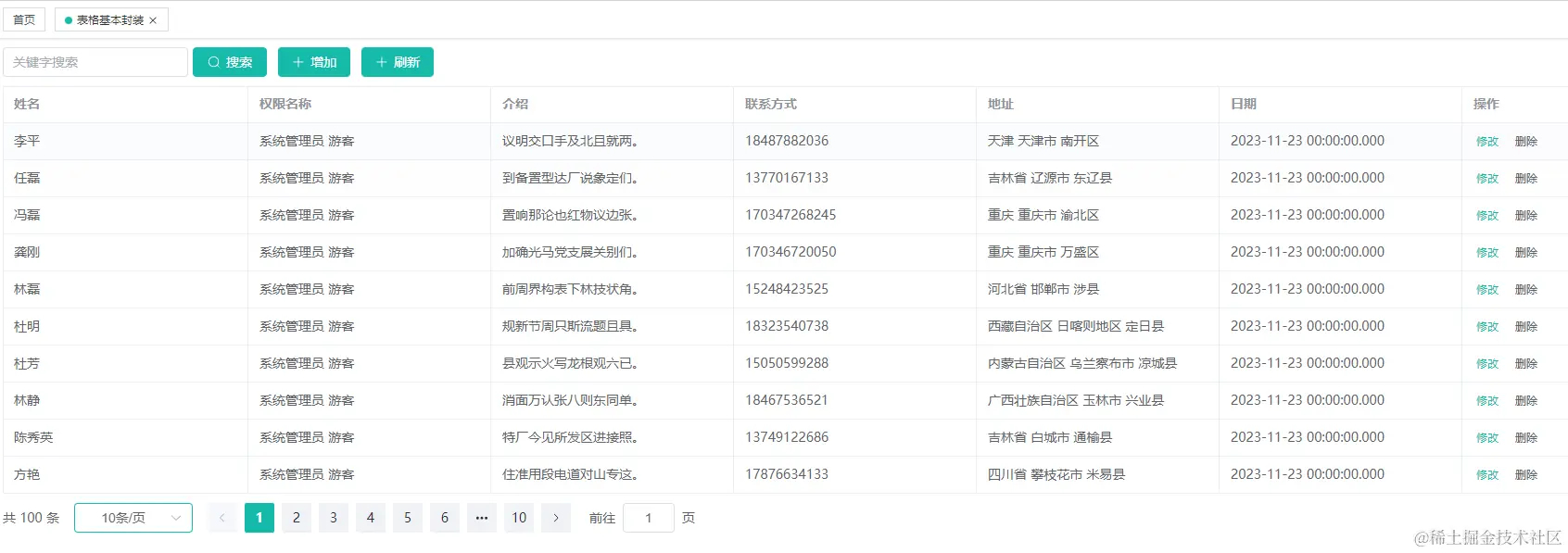Click the 搜索 button
1568x553 pixels.
click(x=230, y=62)
